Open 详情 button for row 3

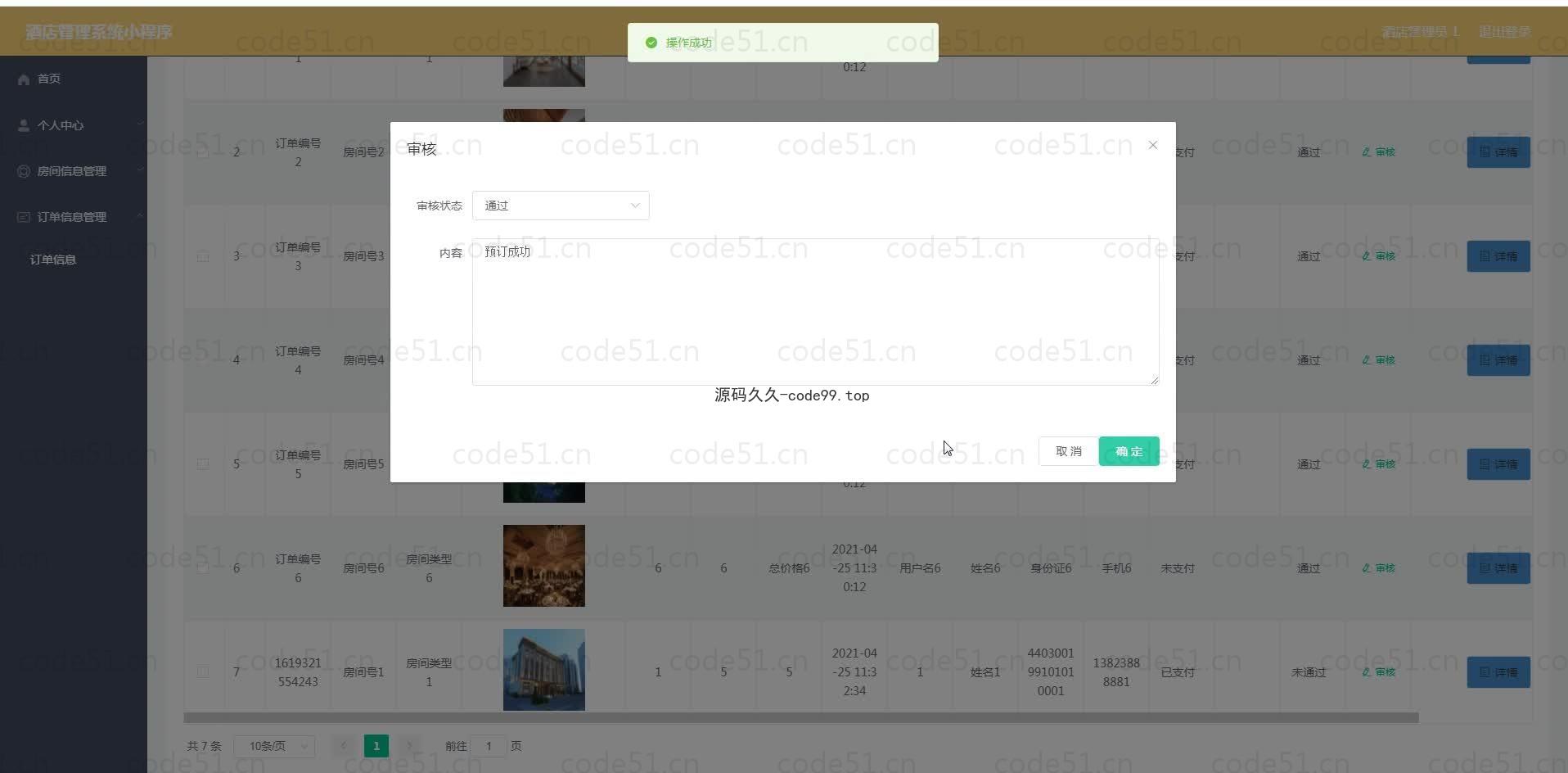[1498, 256]
